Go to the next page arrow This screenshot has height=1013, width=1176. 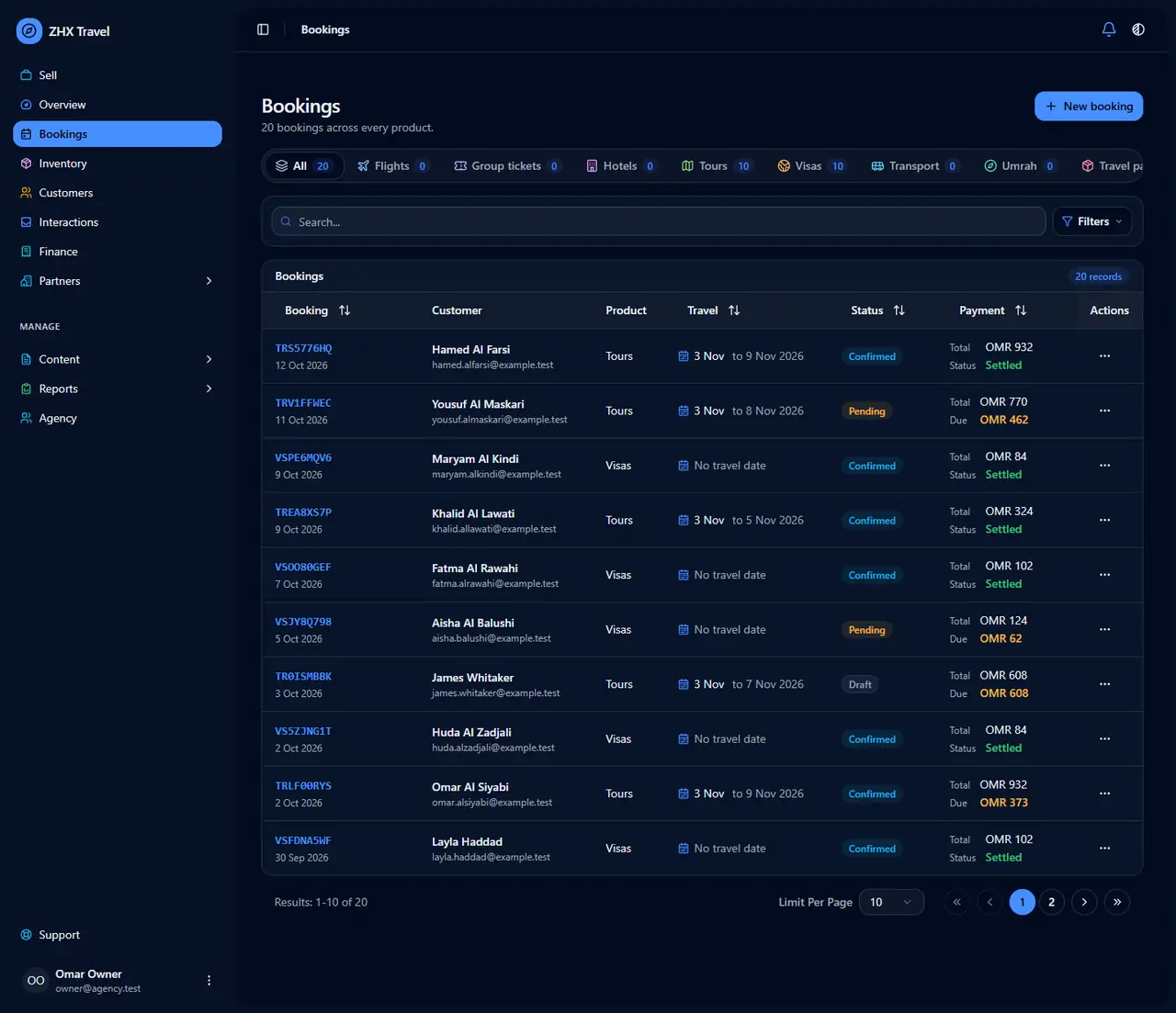(x=1084, y=902)
